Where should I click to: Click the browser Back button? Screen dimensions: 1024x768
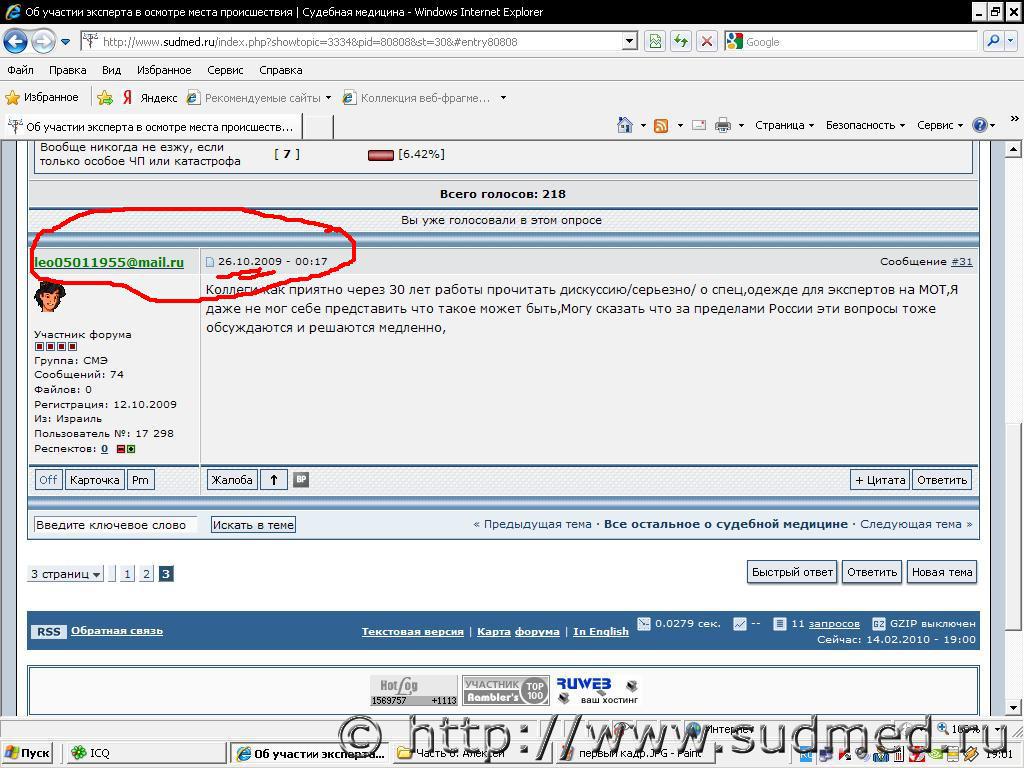[x=16, y=41]
